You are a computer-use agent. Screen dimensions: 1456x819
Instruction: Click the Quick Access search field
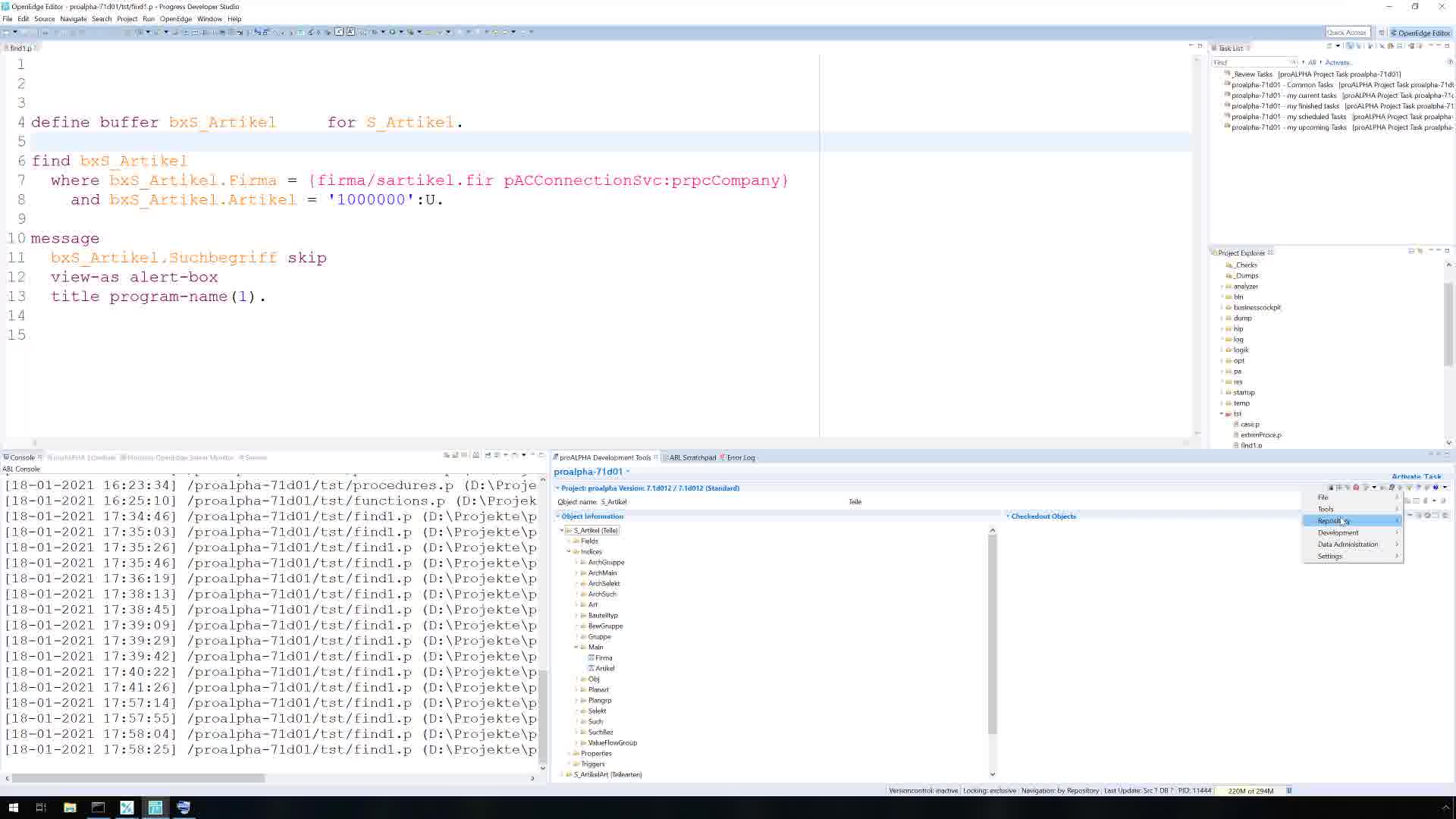click(1348, 33)
